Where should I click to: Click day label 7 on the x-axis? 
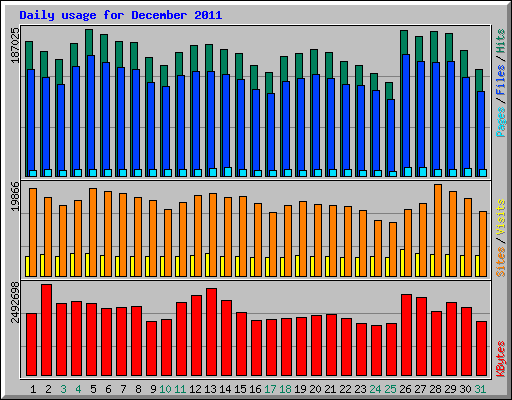(123, 389)
